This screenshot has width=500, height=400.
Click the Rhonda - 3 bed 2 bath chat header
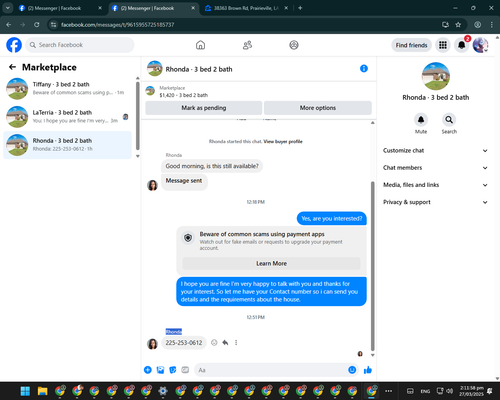coord(199,69)
